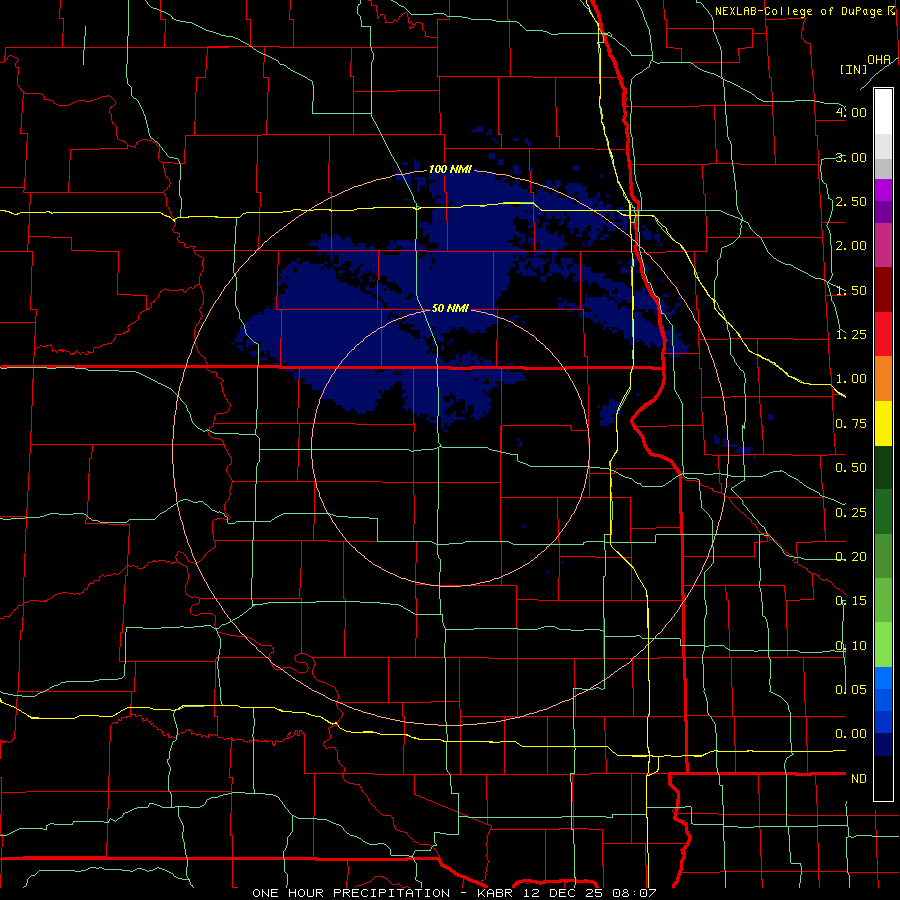Screen dimensions: 900x900
Task: Select the light blue legend swatch beside 0.05
Action: 883,678
